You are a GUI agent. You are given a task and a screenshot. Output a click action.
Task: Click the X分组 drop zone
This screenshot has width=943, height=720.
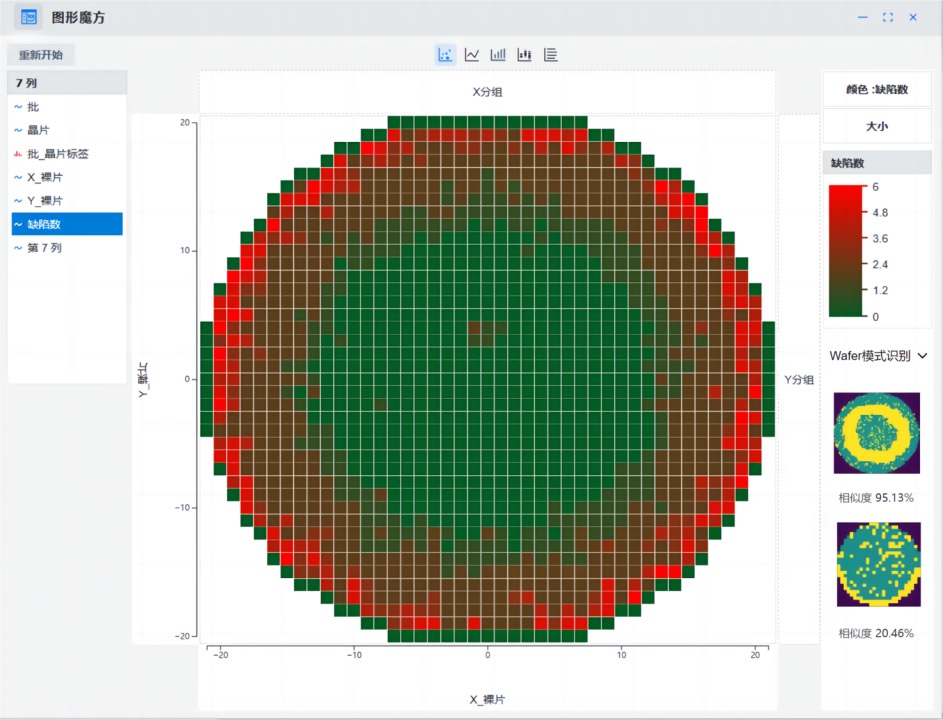coord(488,92)
